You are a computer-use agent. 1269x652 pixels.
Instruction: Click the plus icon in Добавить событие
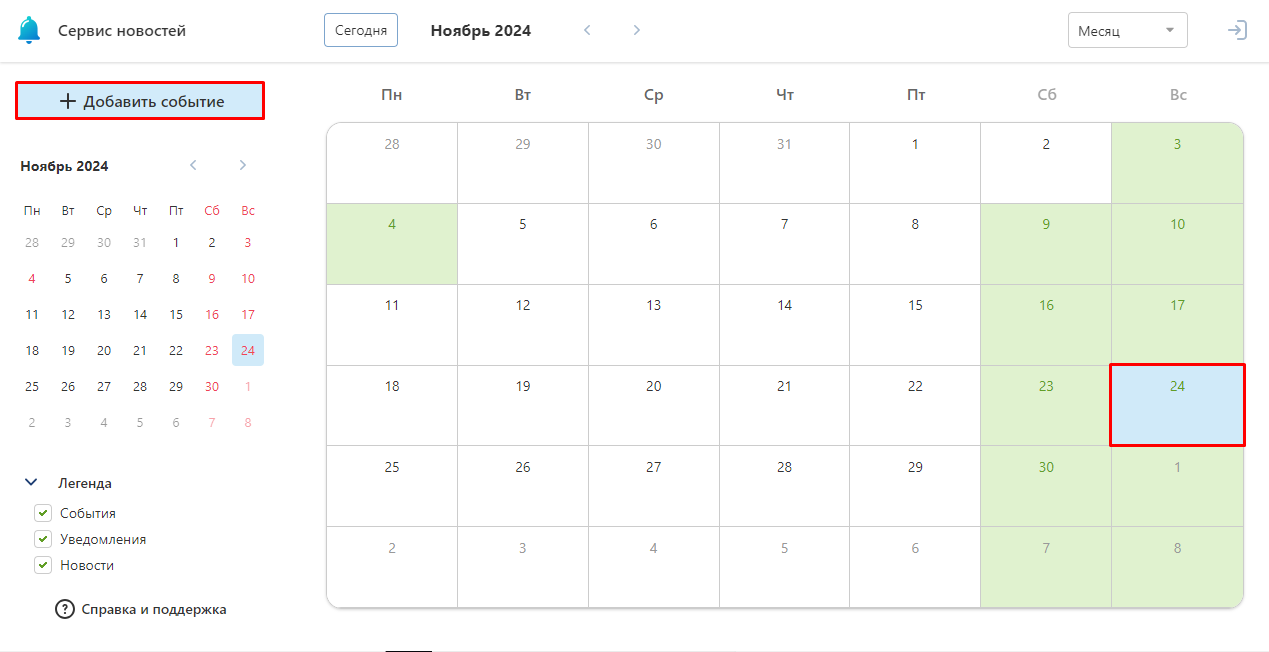click(68, 101)
